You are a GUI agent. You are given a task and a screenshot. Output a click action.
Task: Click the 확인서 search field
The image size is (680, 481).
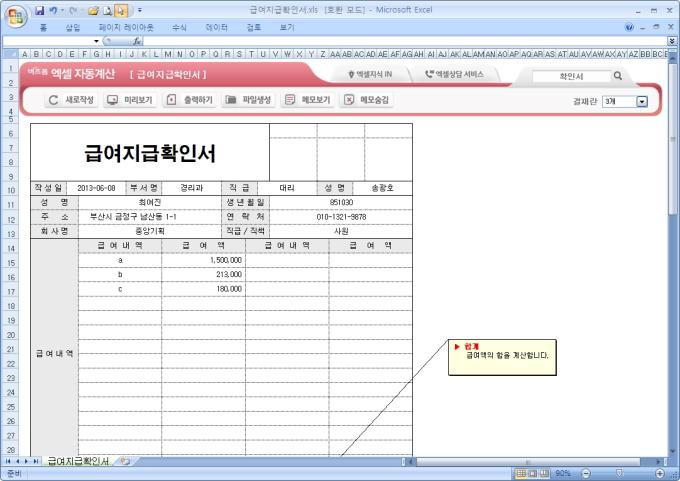tap(571, 76)
